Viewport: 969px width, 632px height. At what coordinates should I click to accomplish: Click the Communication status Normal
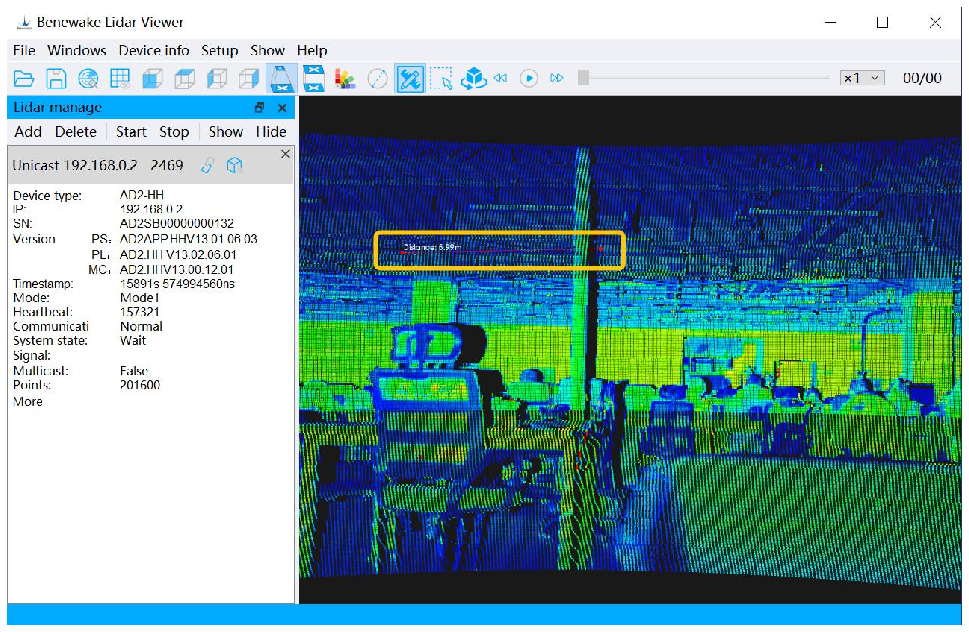click(141, 326)
